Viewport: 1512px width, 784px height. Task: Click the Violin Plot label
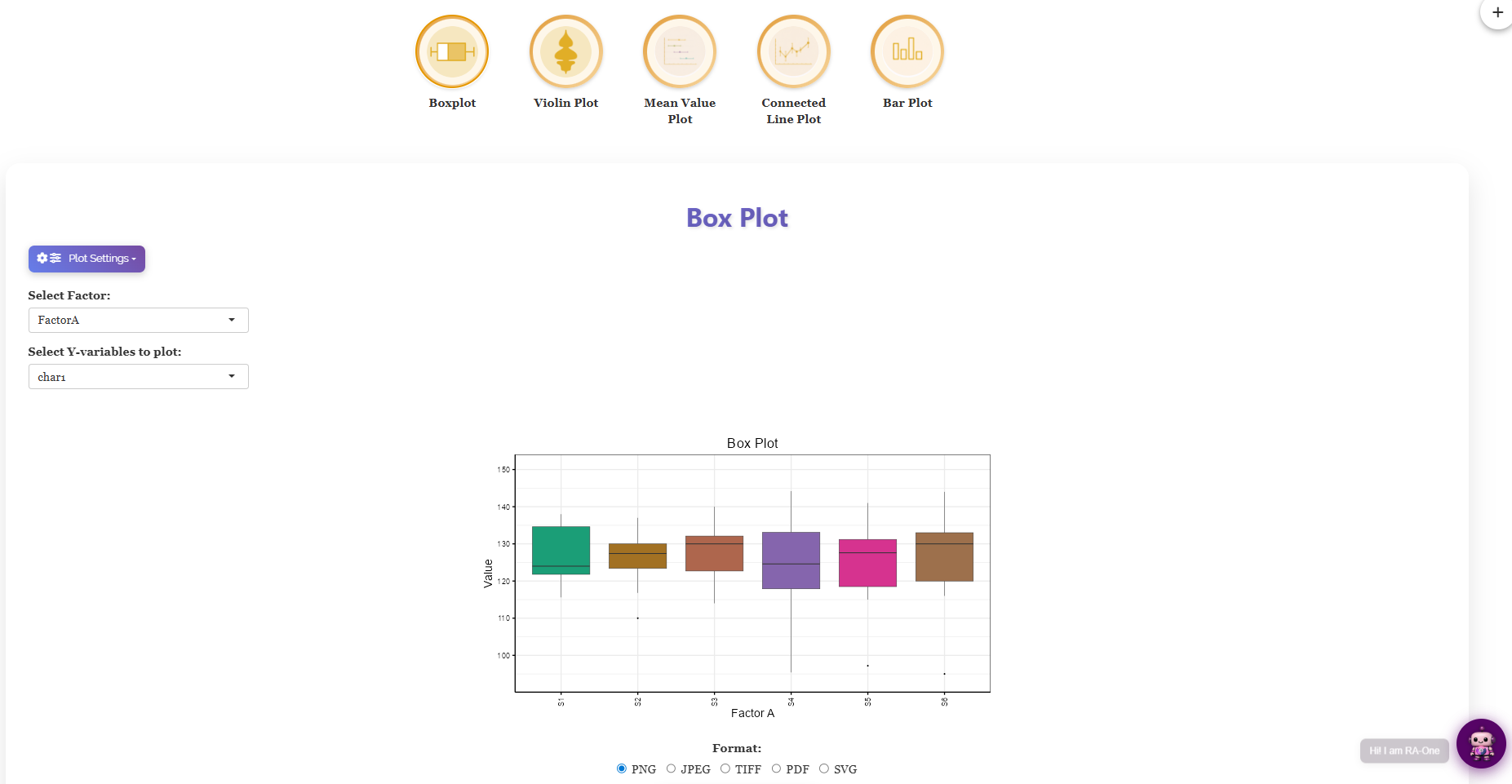[566, 103]
